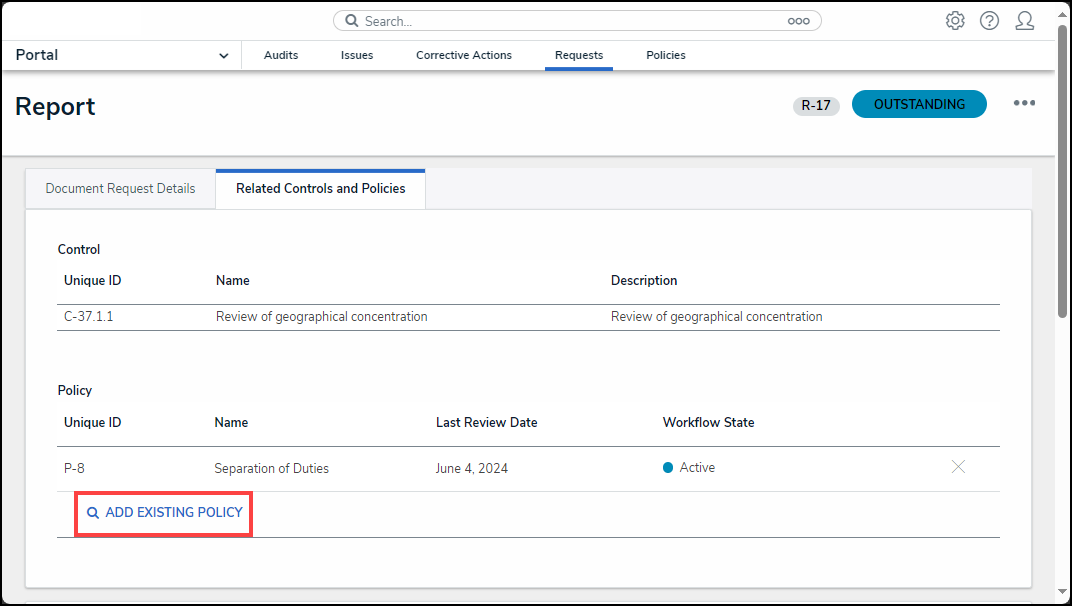The width and height of the screenshot is (1072, 606).
Task: Click the vertical page scrollbar
Action: point(1063,170)
